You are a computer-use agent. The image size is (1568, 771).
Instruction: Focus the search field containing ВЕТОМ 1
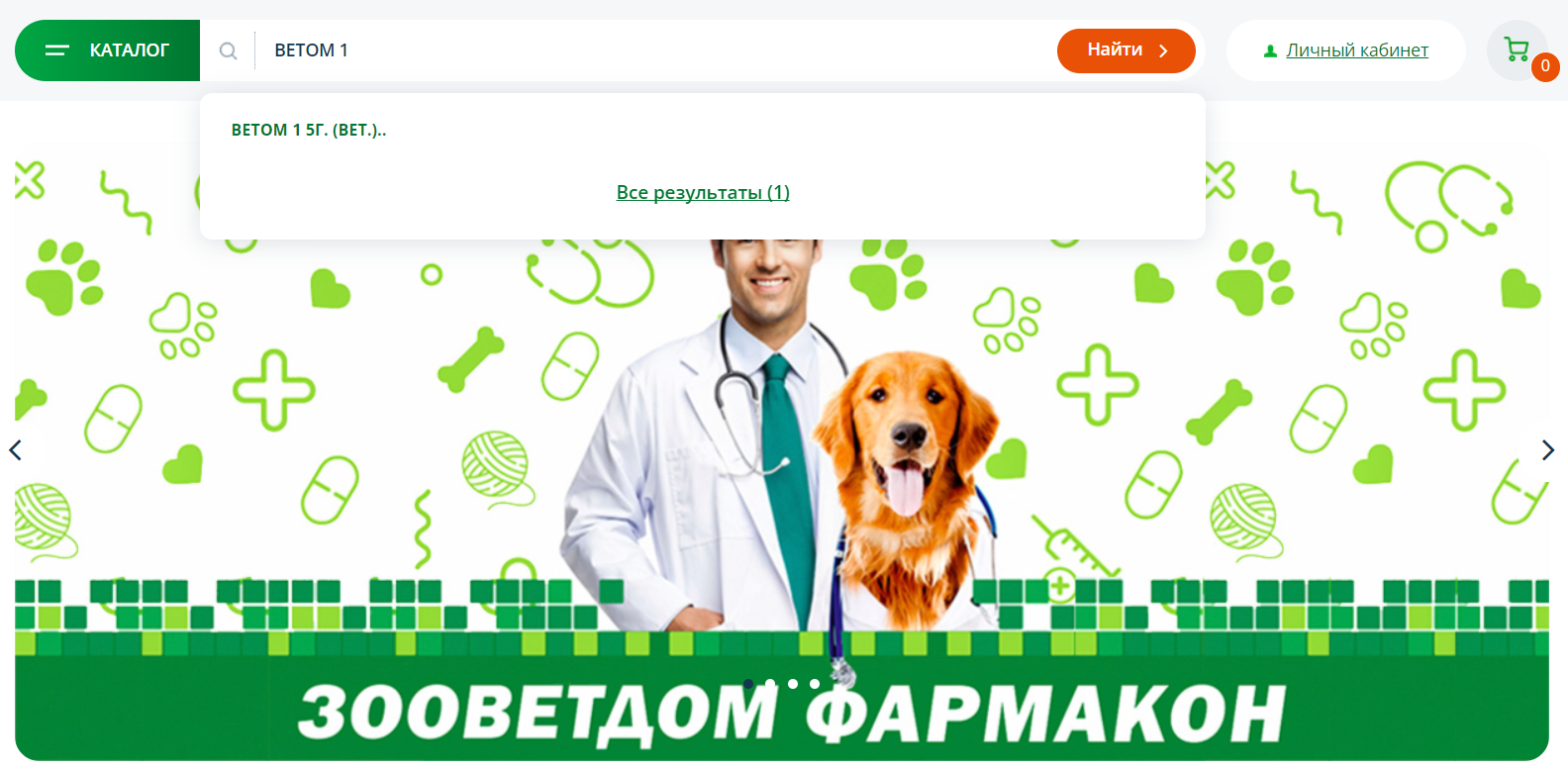[653, 50]
